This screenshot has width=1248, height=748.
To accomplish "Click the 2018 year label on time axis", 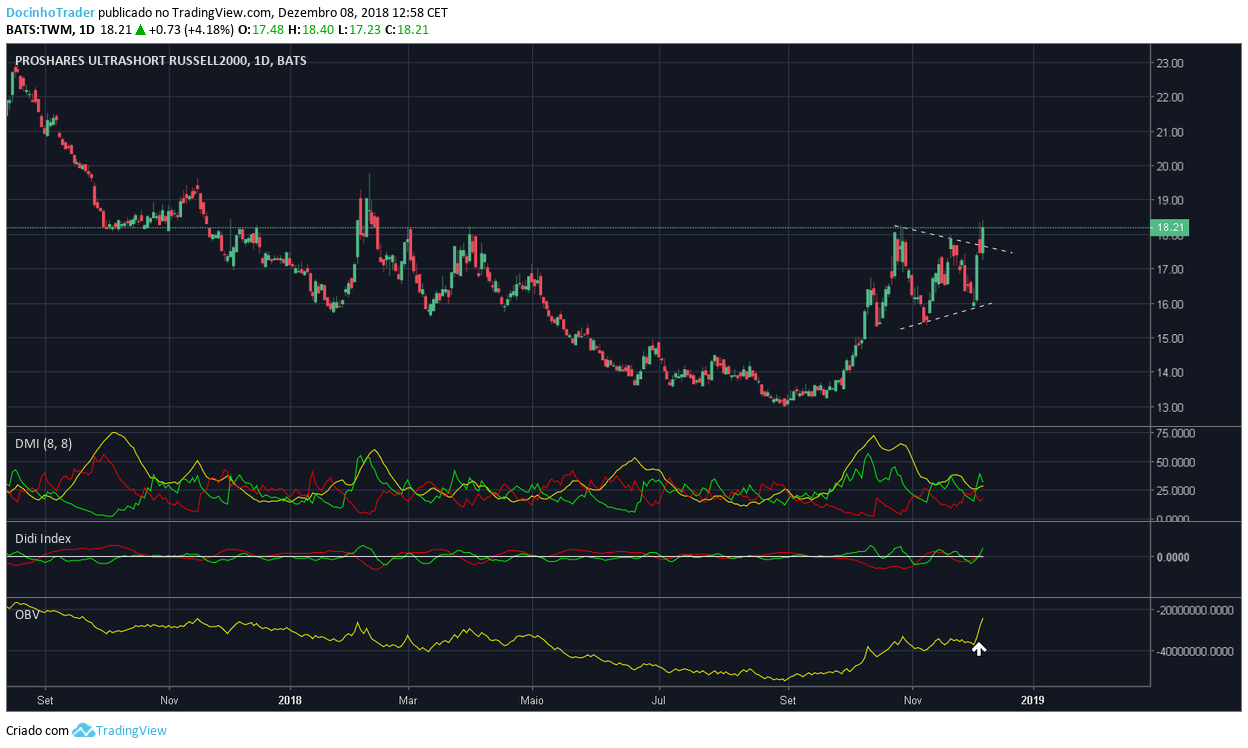I will coord(290,701).
